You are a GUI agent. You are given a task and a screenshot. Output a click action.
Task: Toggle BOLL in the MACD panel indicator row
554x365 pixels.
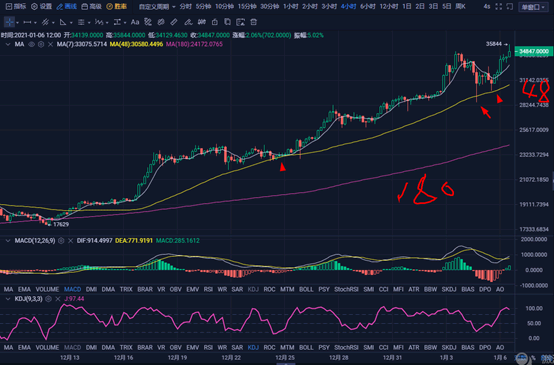point(306,289)
